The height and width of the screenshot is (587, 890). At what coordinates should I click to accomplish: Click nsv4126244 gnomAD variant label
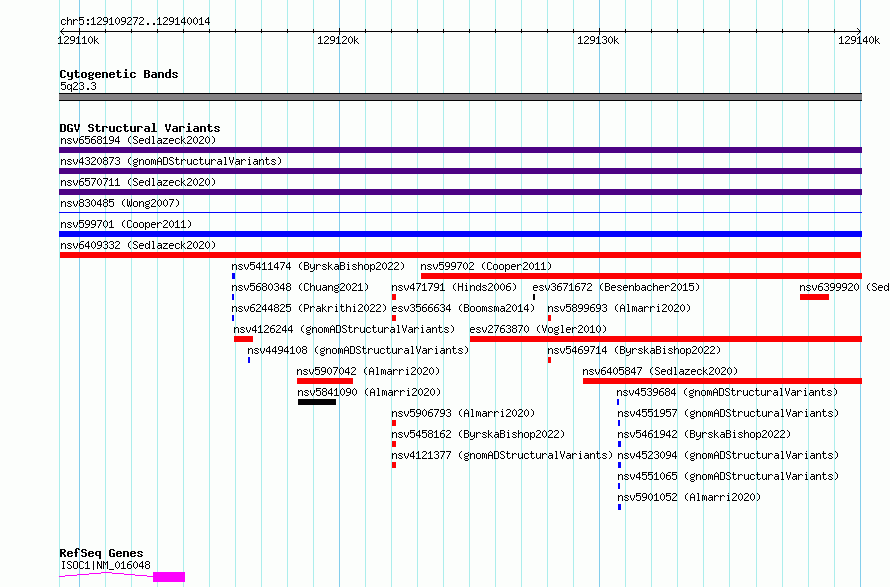344,329
